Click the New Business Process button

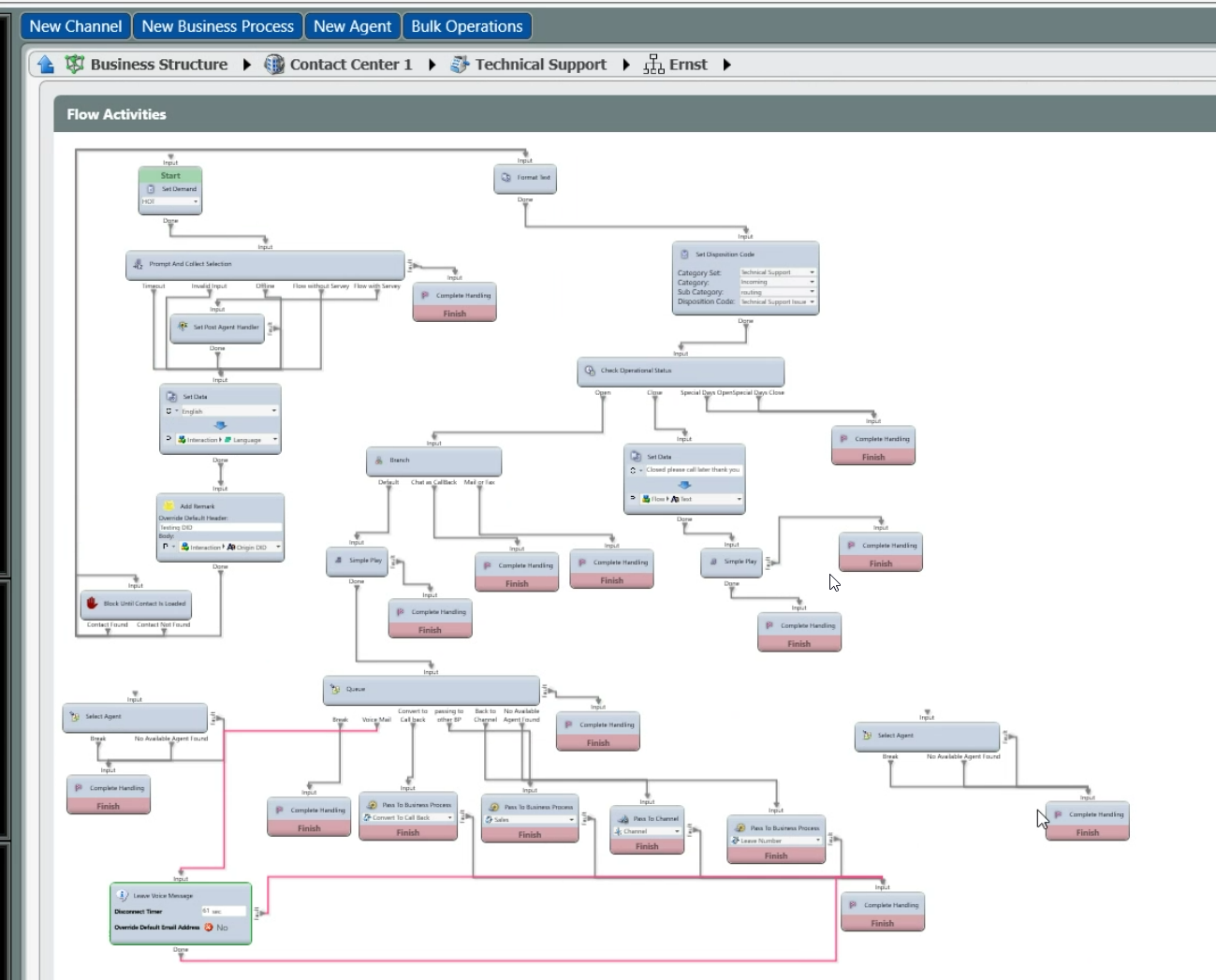(x=217, y=26)
